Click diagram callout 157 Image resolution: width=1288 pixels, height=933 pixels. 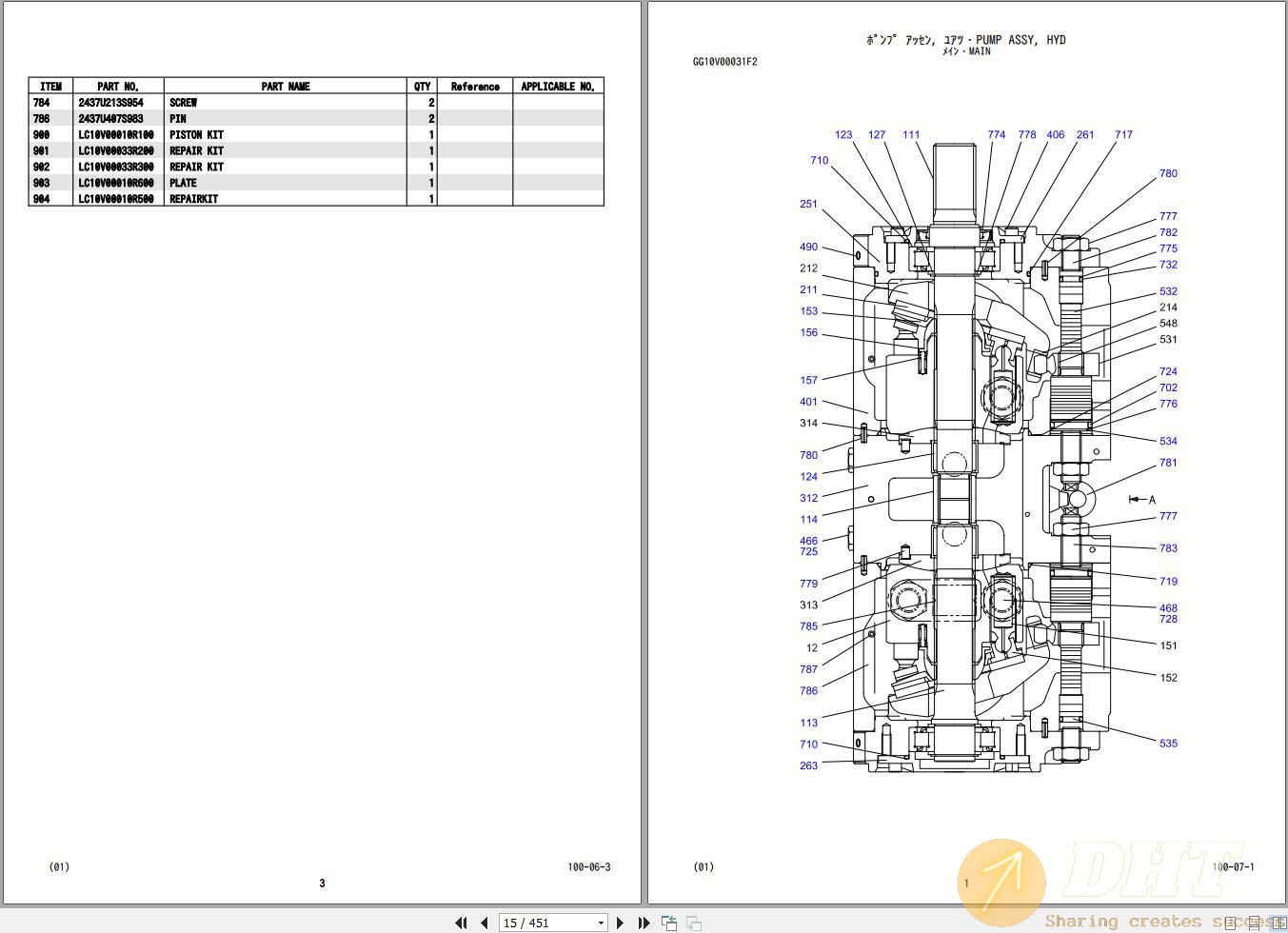coord(808,381)
